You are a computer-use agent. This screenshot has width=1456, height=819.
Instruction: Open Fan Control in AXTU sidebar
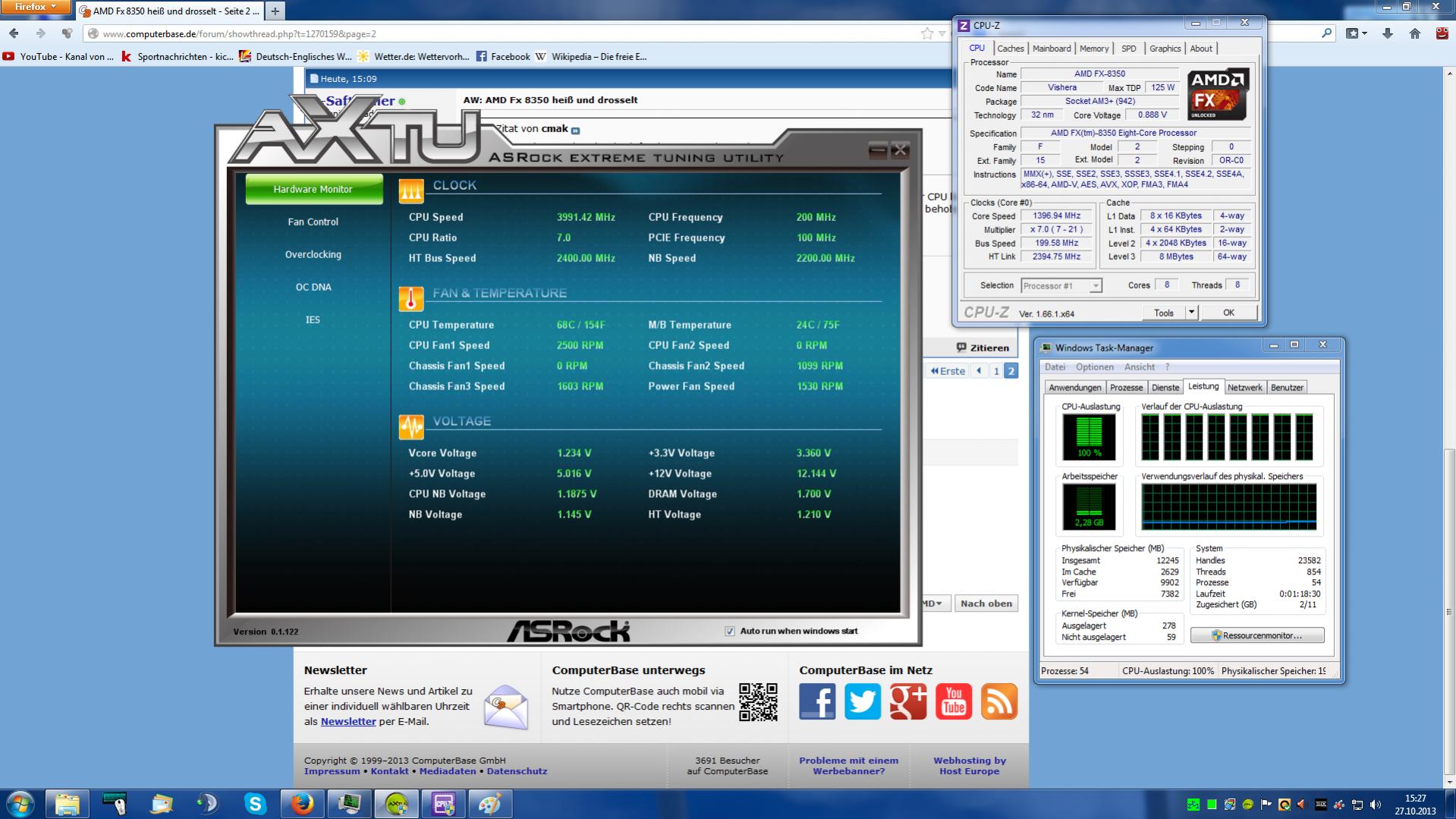tap(313, 222)
